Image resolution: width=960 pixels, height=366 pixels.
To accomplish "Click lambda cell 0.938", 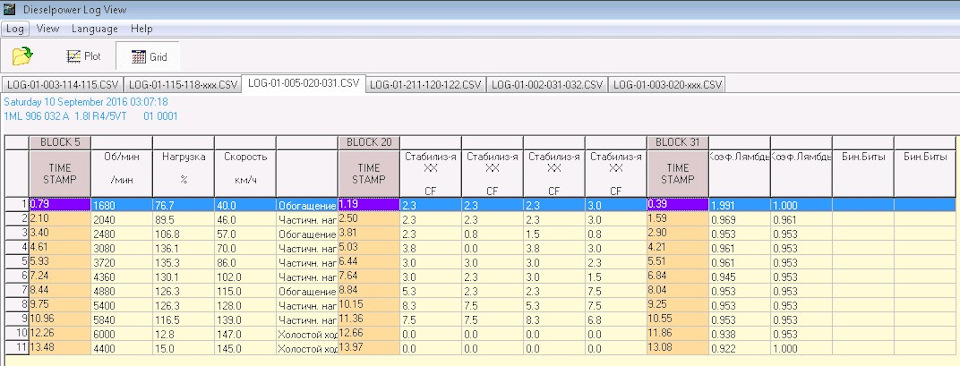I will click(x=740, y=334).
